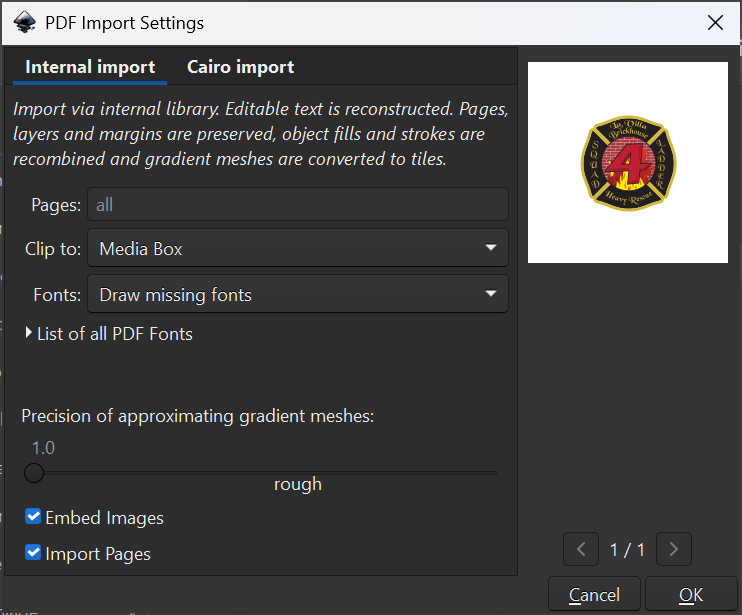Click the PDF page preview thumbnail

coord(627,163)
